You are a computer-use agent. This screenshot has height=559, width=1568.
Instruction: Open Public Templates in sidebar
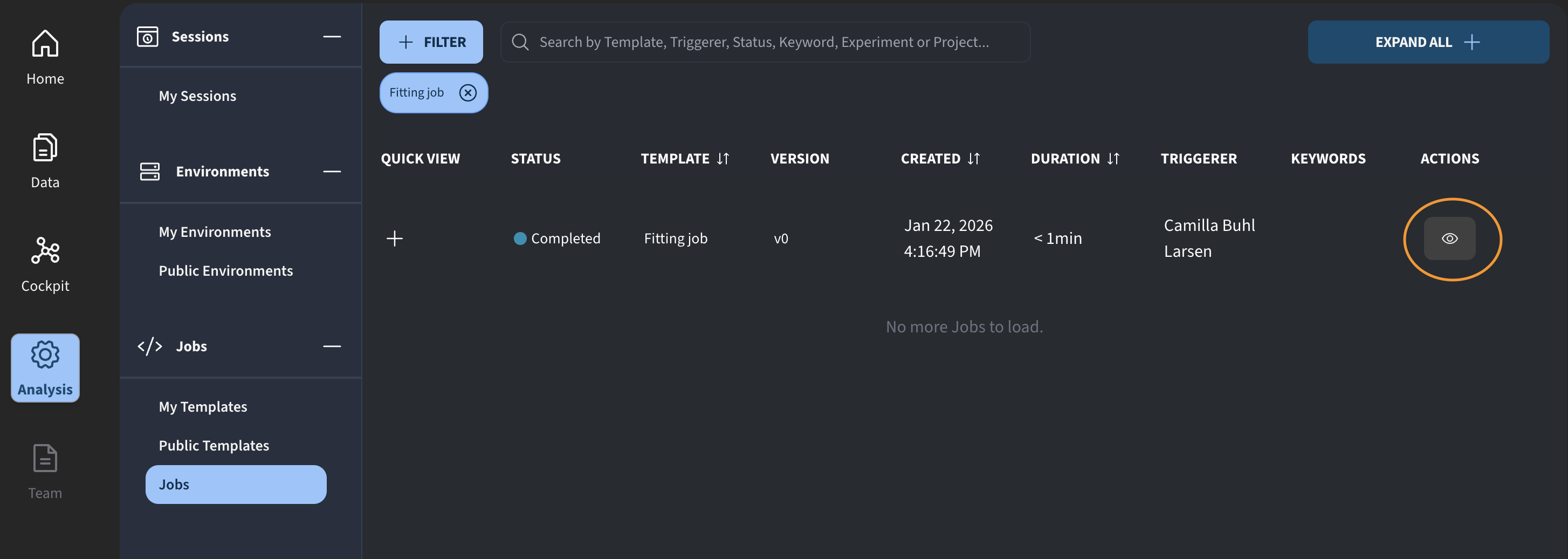pyautogui.click(x=214, y=446)
